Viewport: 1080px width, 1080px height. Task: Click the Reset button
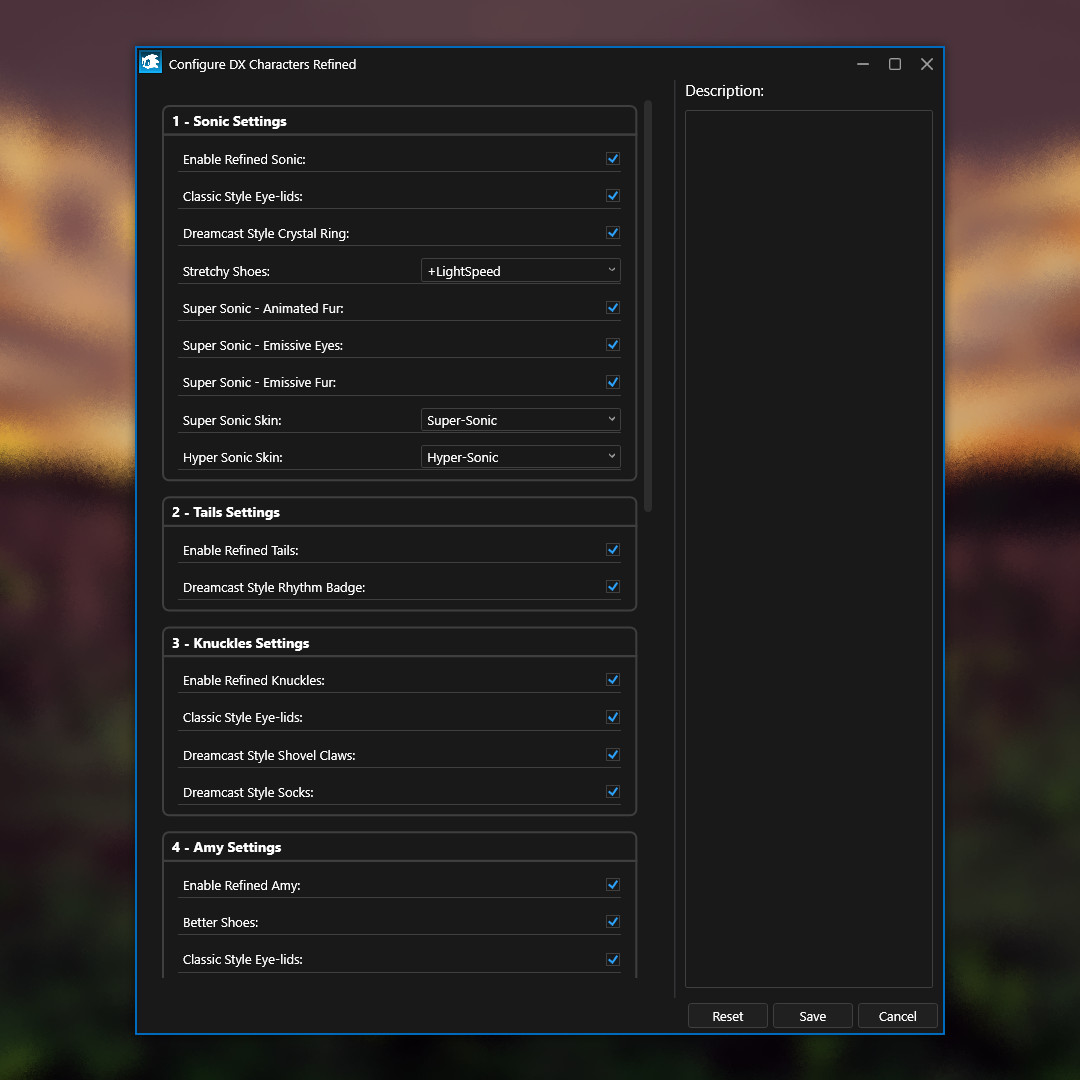tap(727, 1015)
